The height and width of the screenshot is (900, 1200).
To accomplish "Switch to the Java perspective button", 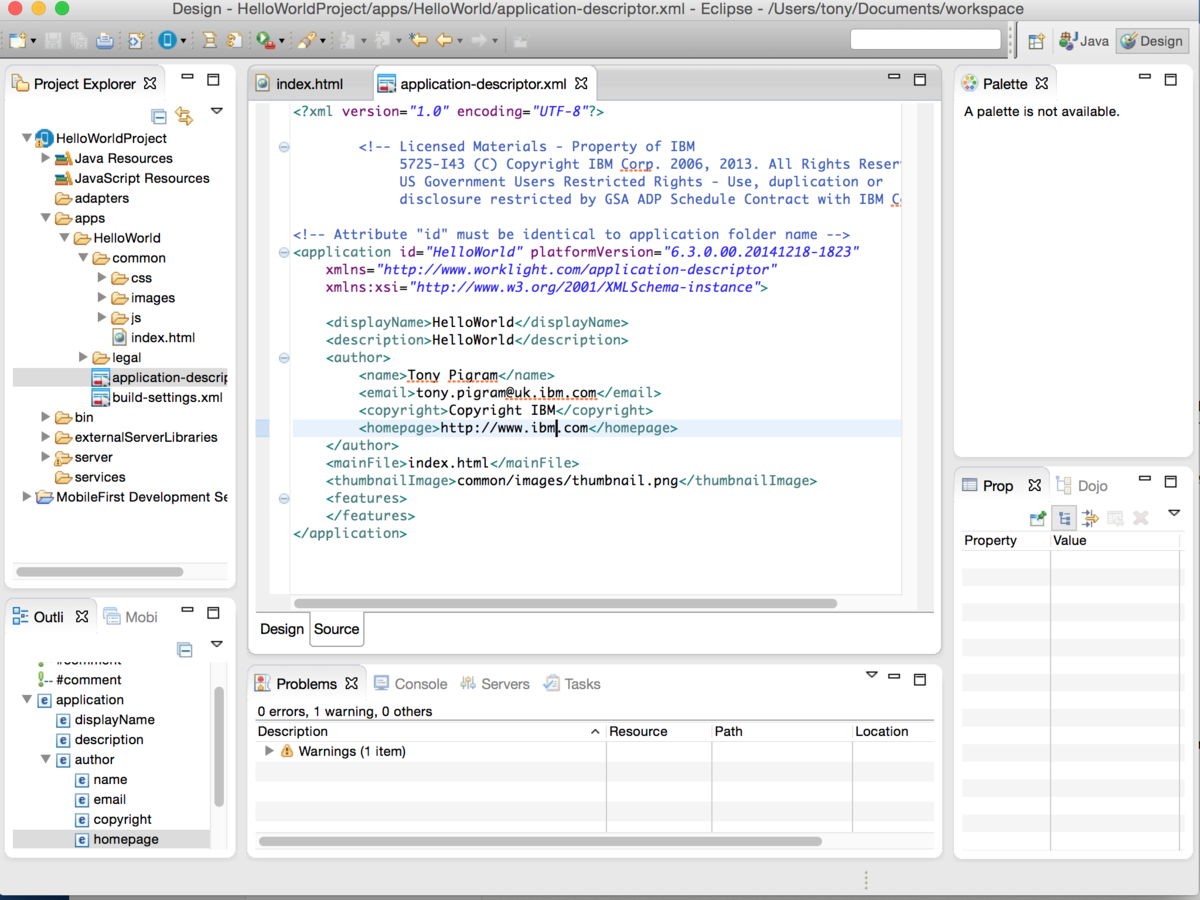I will (x=1085, y=41).
